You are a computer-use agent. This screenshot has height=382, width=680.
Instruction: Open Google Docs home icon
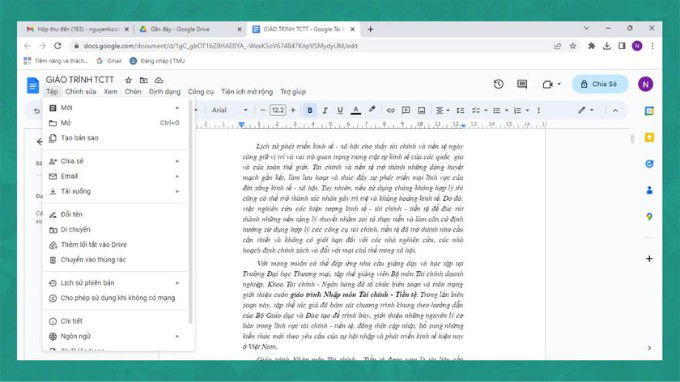coord(33,85)
